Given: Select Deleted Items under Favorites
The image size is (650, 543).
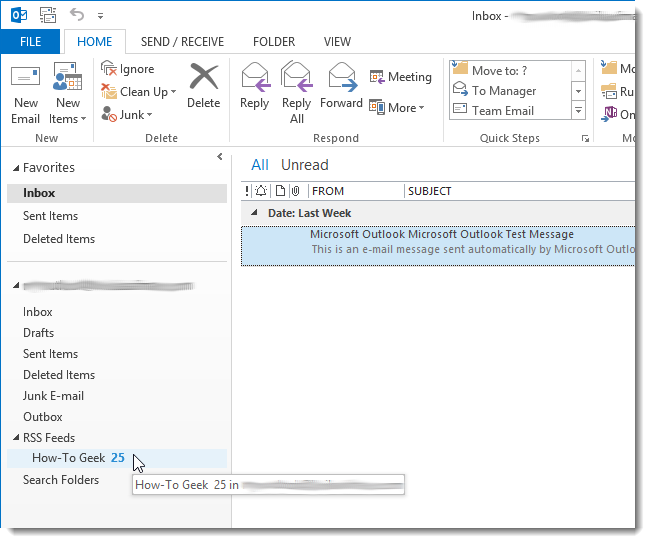Looking at the screenshot, I should [59, 239].
